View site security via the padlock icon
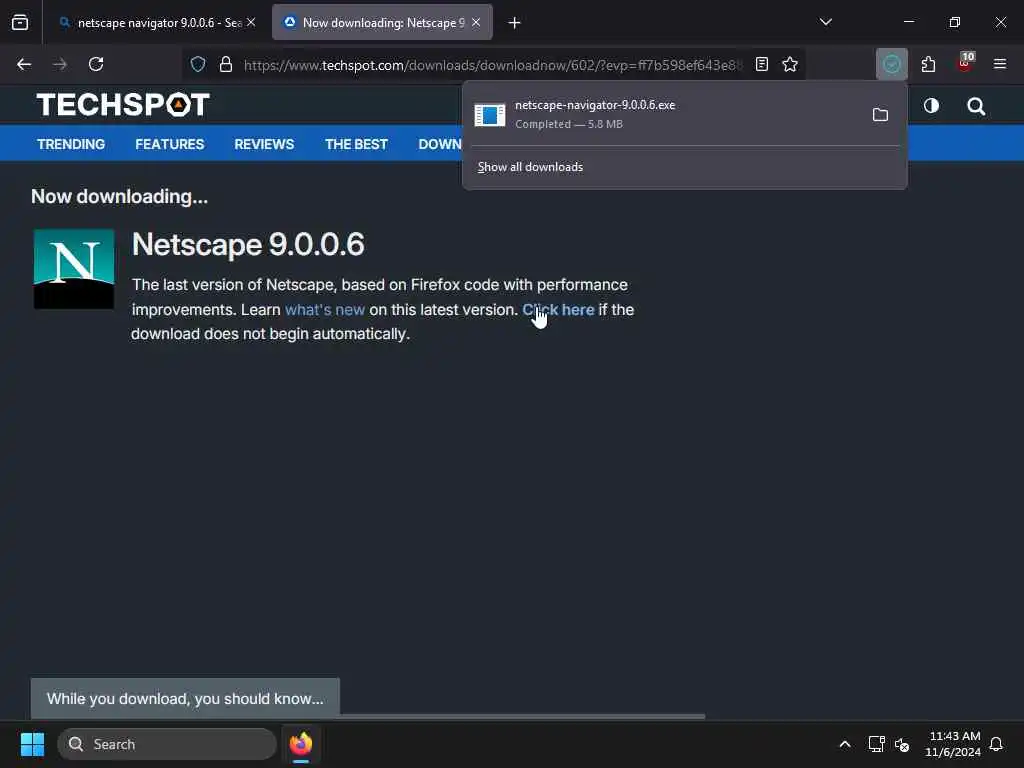1024x768 pixels. (226, 64)
